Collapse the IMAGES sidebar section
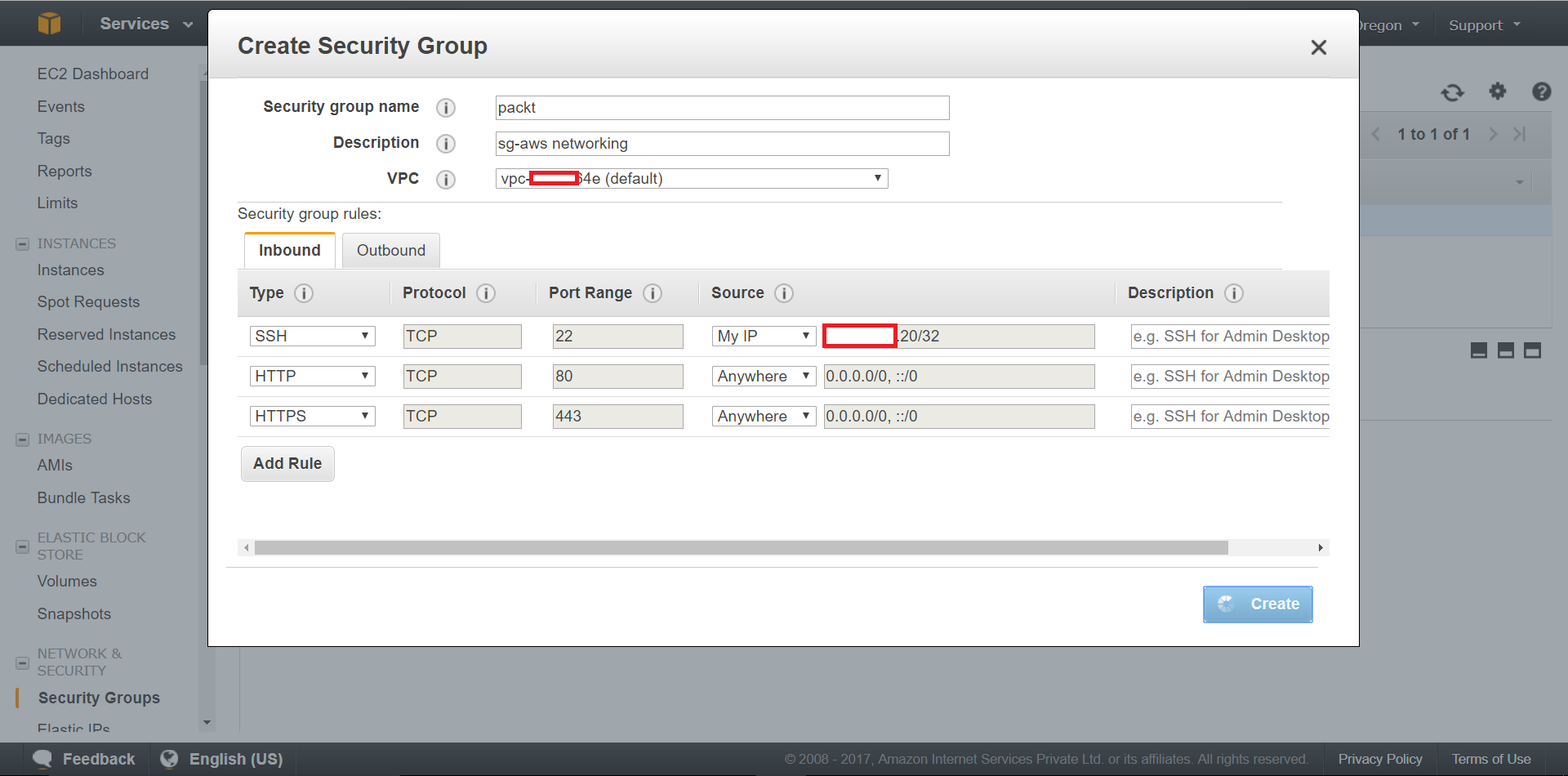Viewport: 1568px width, 776px height. tap(23, 439)
